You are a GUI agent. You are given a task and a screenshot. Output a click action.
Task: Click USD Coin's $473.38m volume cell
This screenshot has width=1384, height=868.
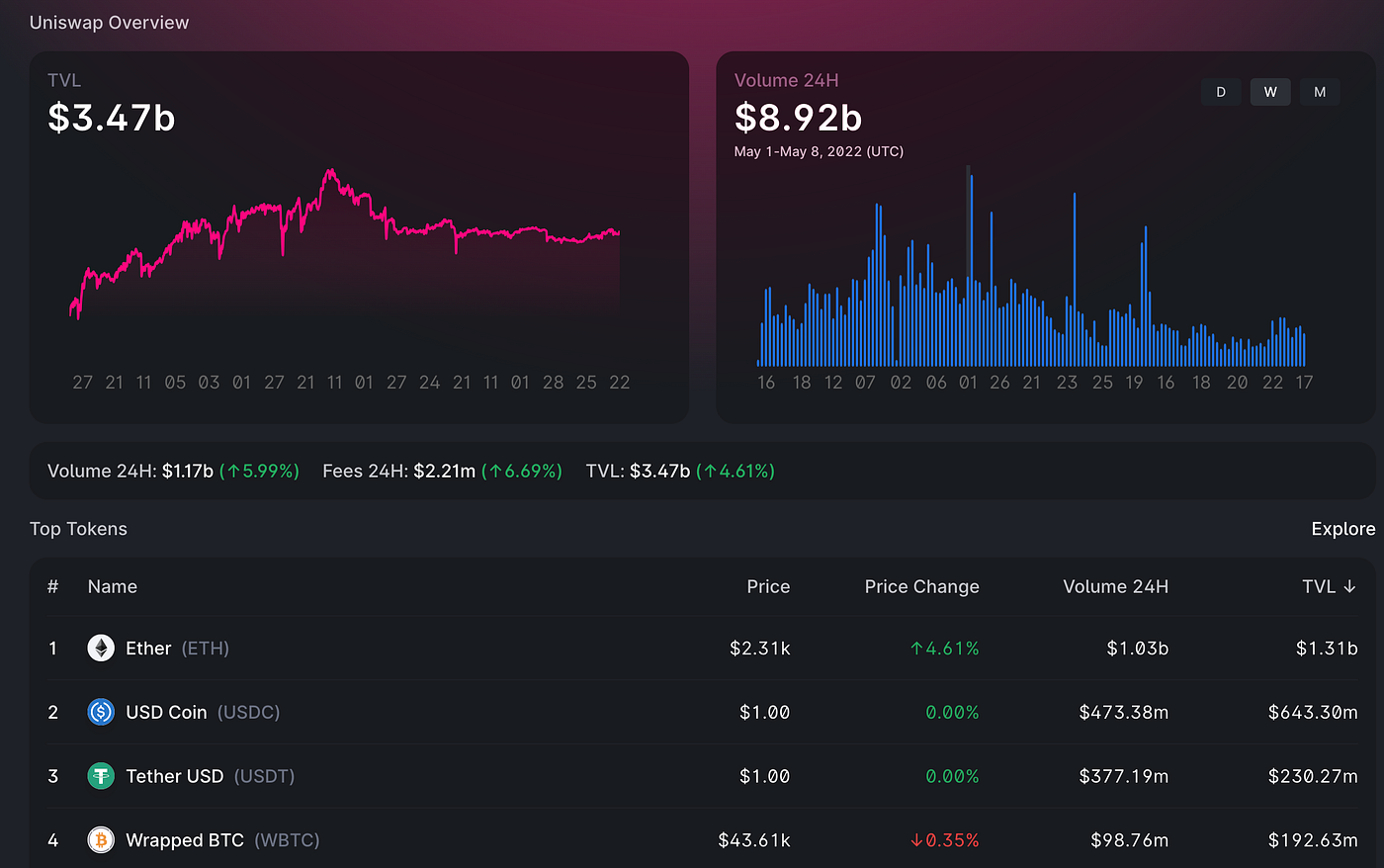click(x=1124, y=712)
